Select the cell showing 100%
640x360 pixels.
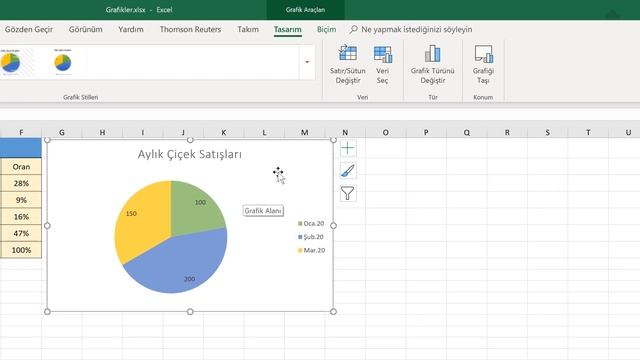point(21,250)
